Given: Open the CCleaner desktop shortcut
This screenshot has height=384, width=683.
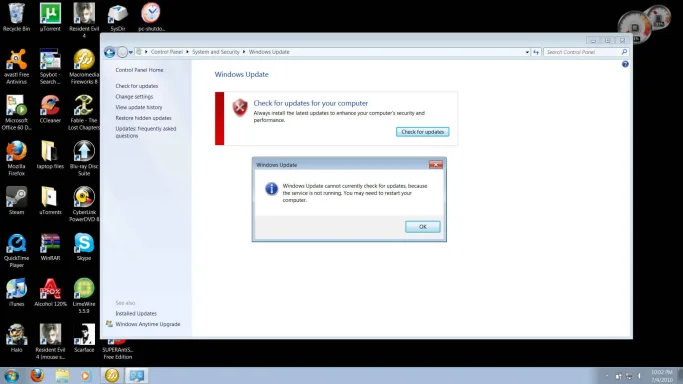Looking at the screenshot, I should click(50, 109).
